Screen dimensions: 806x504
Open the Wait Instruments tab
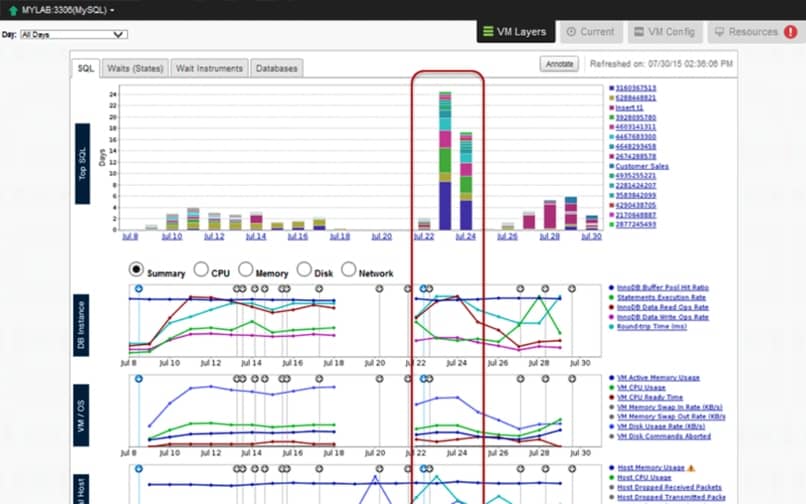pyautogui.click(x=208, y=68)
